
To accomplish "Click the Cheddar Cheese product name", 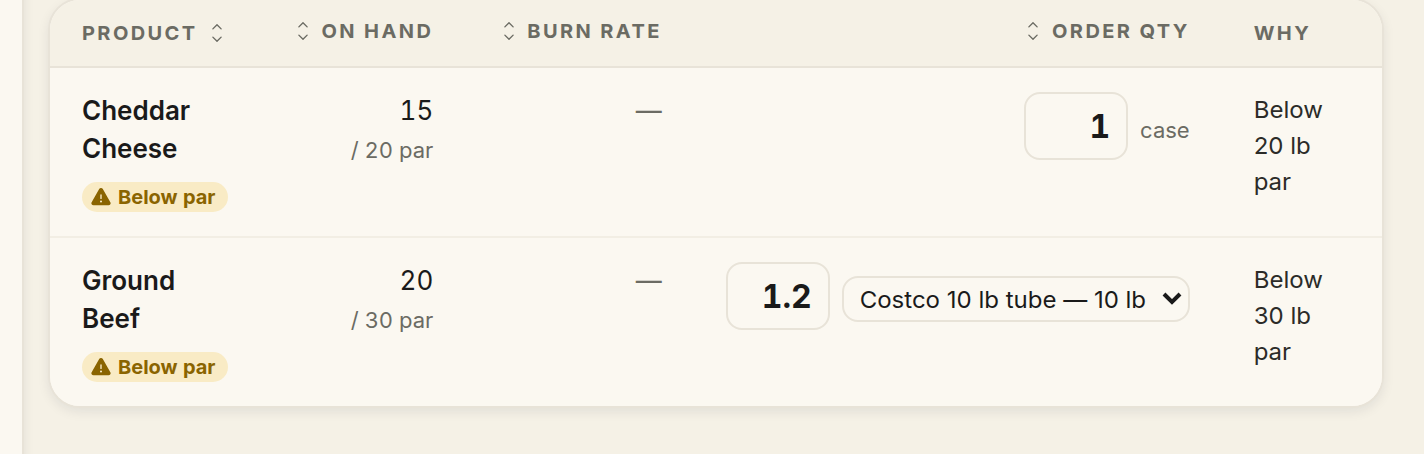I will point(136,130).
